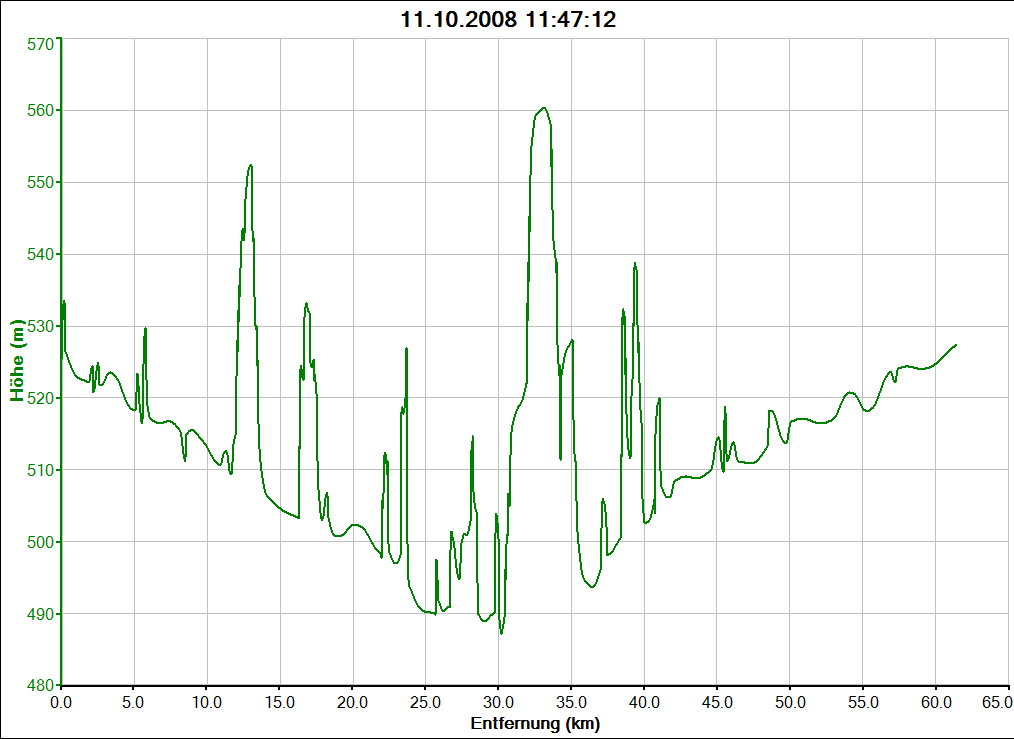This screenshot has height=739, width=1014.
Task: Select the 30.0 tick label on the distance axis
Action: (498, 703)
